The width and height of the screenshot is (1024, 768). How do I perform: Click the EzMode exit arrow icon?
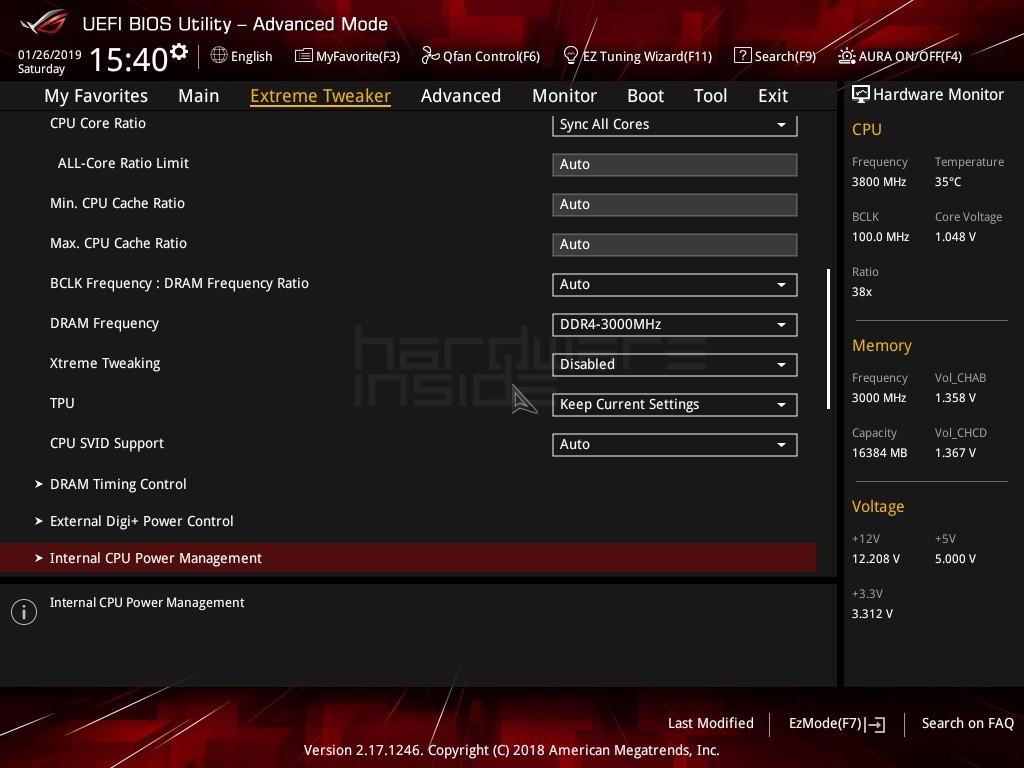point(875,724)
